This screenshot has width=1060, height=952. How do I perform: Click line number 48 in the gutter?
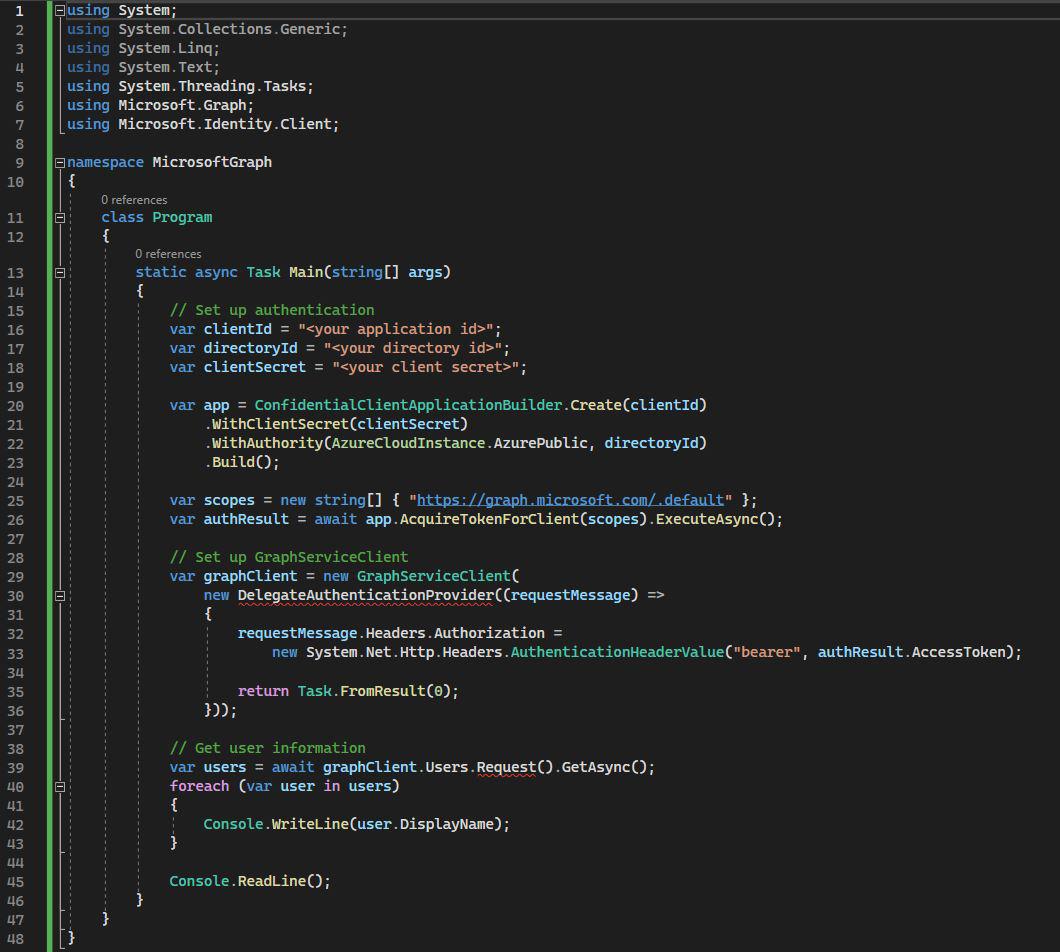(x=16, y=938)
